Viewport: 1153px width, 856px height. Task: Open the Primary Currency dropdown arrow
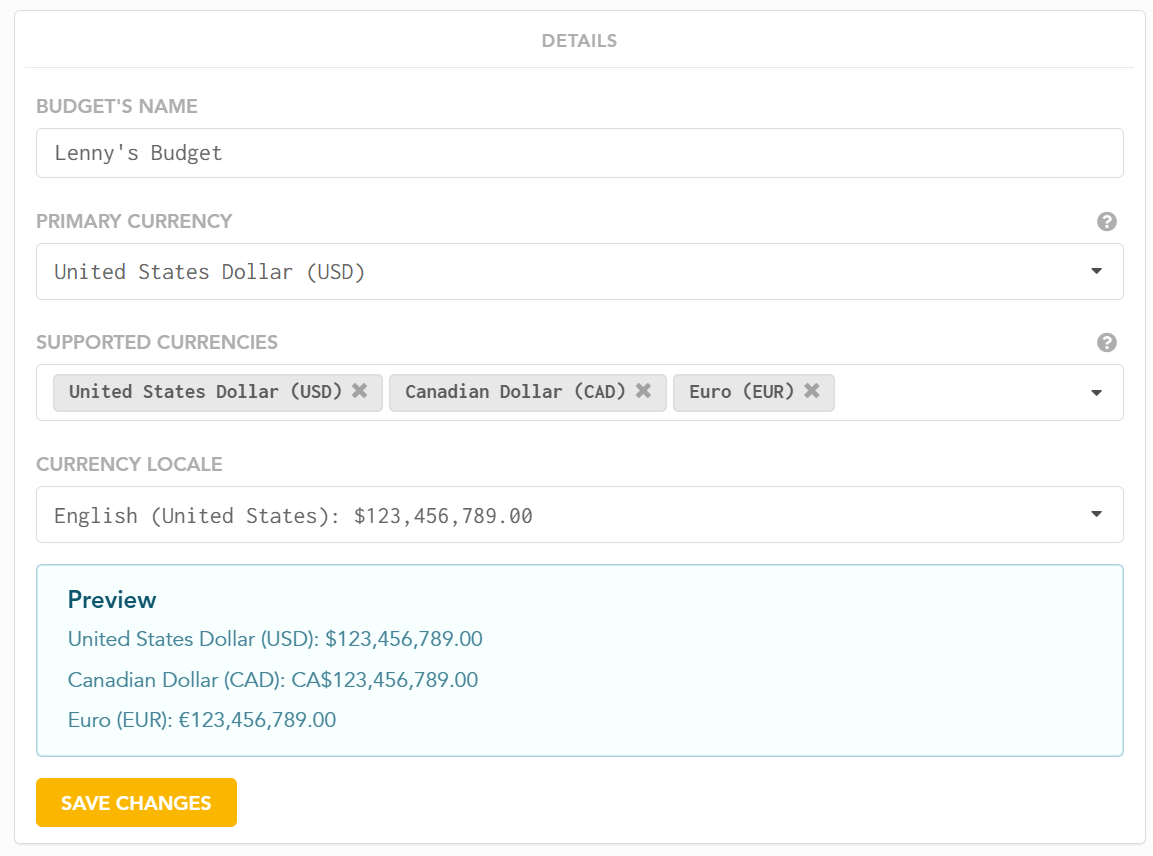(x=1096, y=271)
